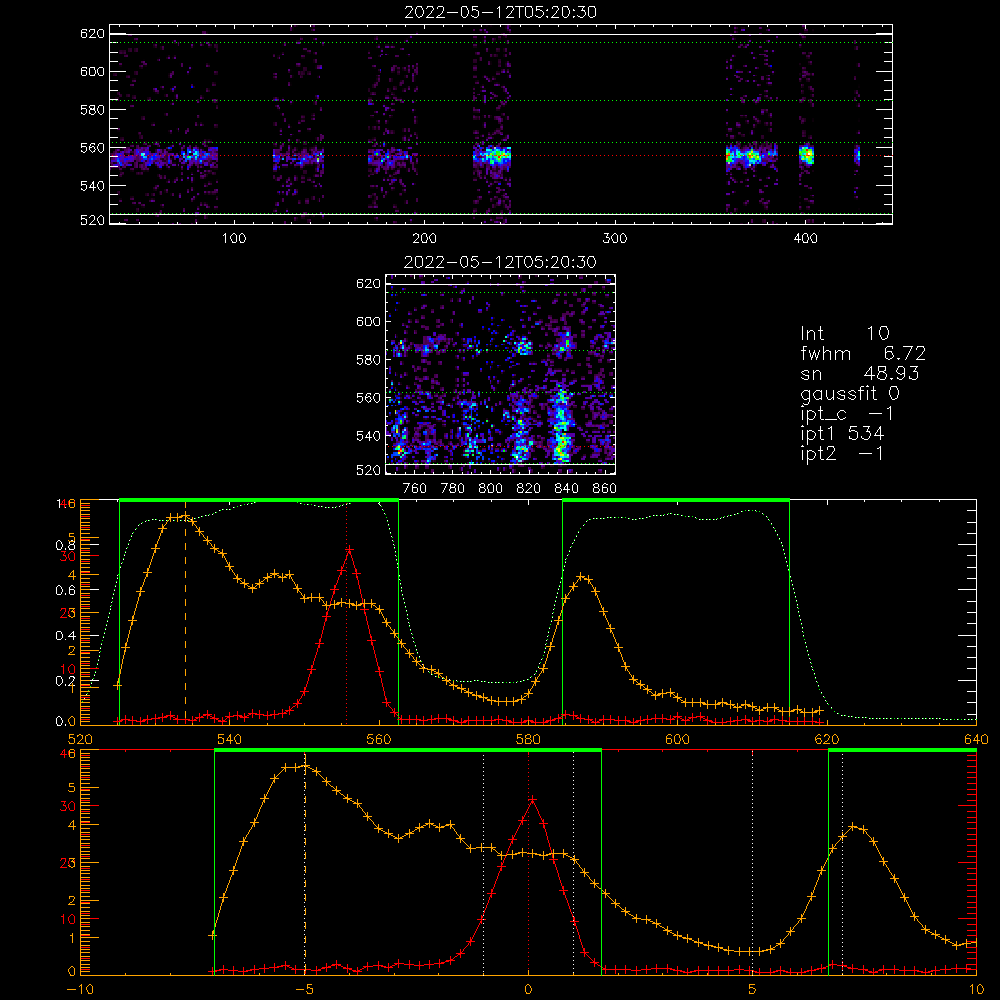1000x1000 pixels.
Task: Click x-axis label "200" of the wide spectrogram
Action: 424,239
